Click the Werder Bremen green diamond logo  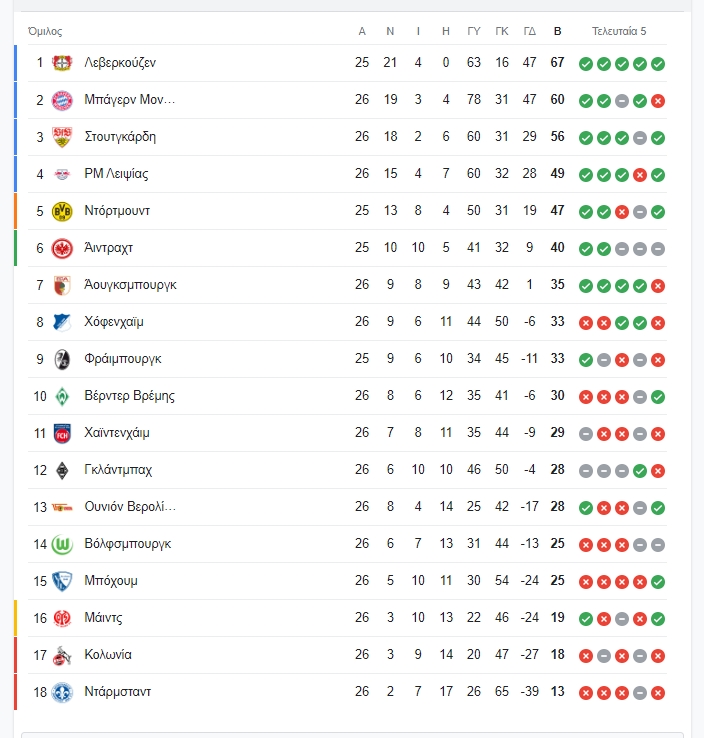(62, 396)
